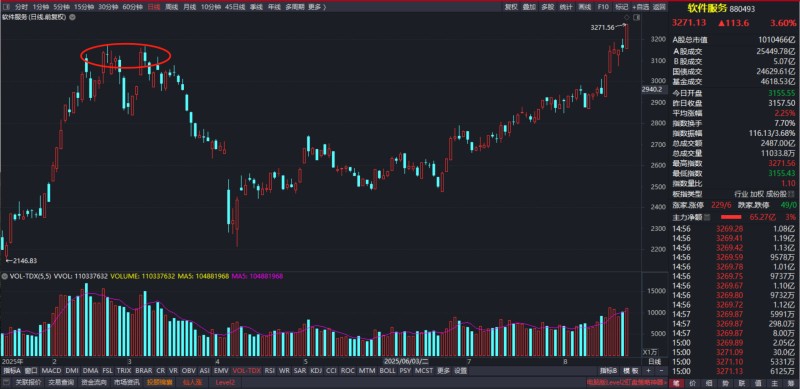
Task: Click the 电脑版Level2 promotional link
Action: pos(627,382)
